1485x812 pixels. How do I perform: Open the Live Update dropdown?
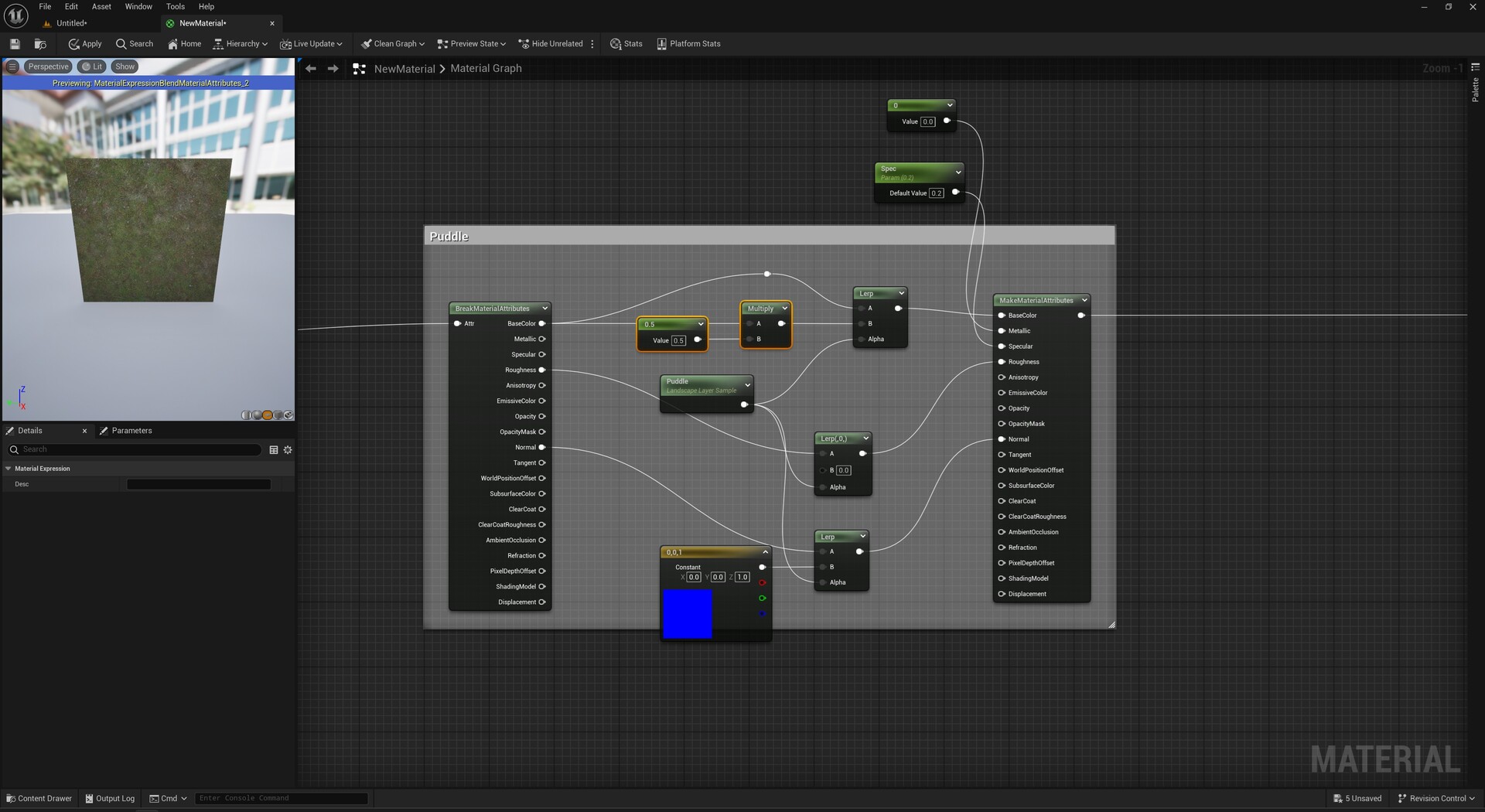pyautogui.click(x=311, y=44)
